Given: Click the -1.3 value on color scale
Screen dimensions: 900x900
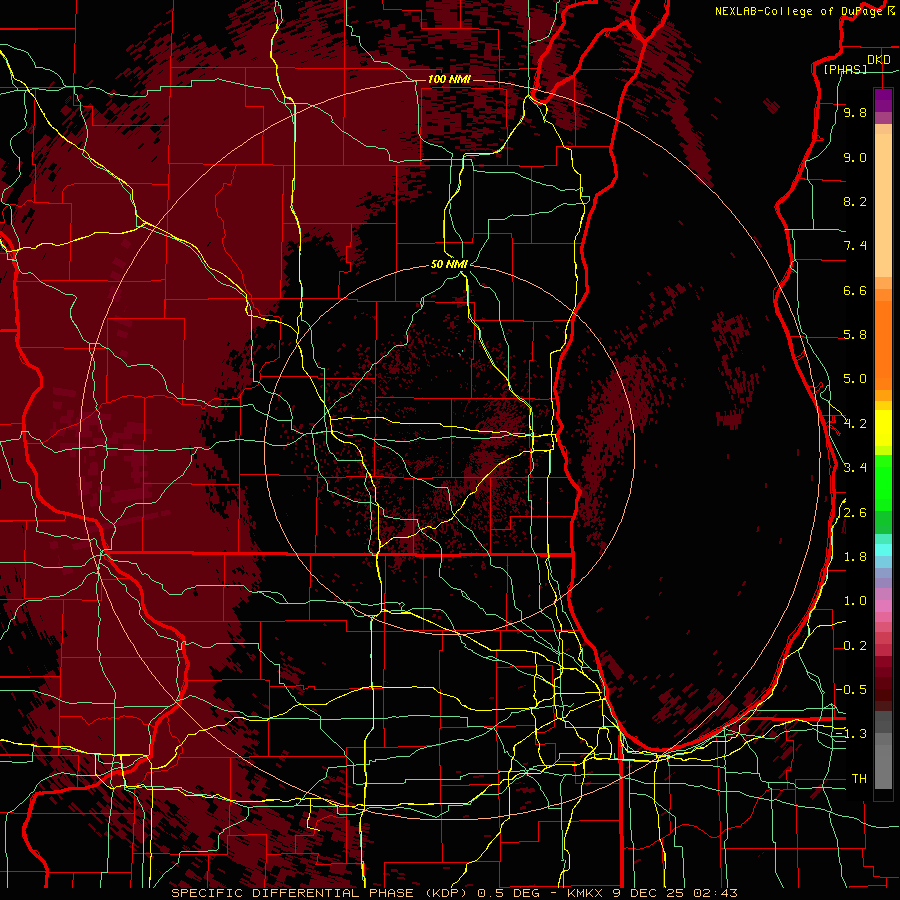Looking at the screenshot, I should click(x=851, y=734).
